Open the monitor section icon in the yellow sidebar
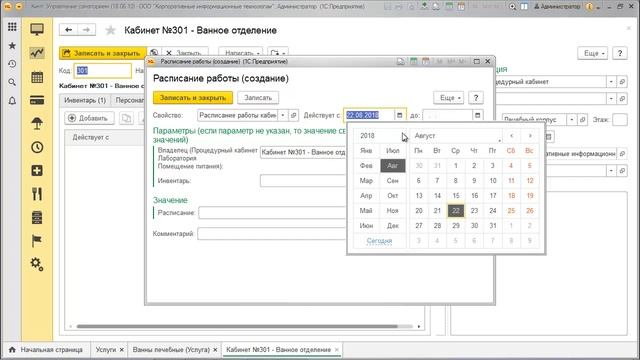The height and width of the screenshot is (360, 640). click(37, 29)
